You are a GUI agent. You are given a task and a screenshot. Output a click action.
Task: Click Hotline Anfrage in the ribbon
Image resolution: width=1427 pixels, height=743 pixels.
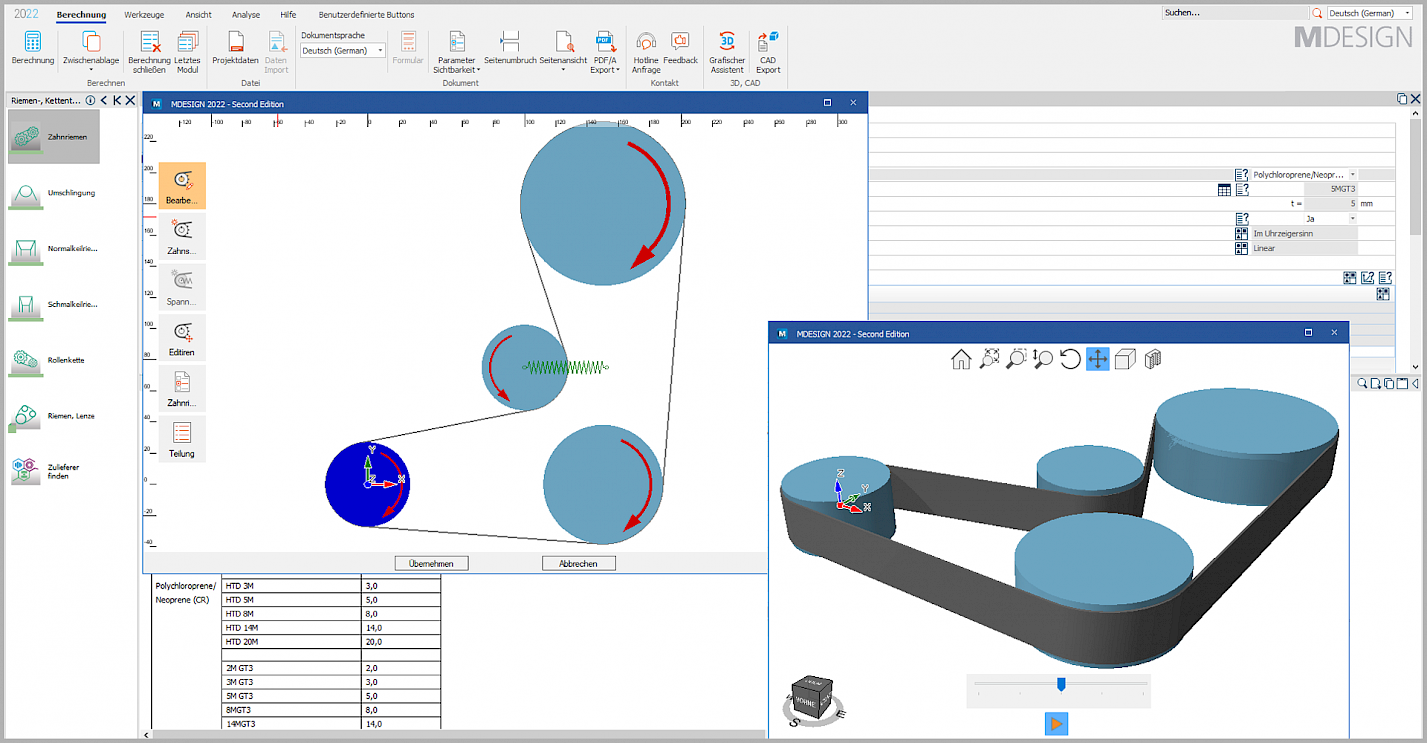point(646,52)
